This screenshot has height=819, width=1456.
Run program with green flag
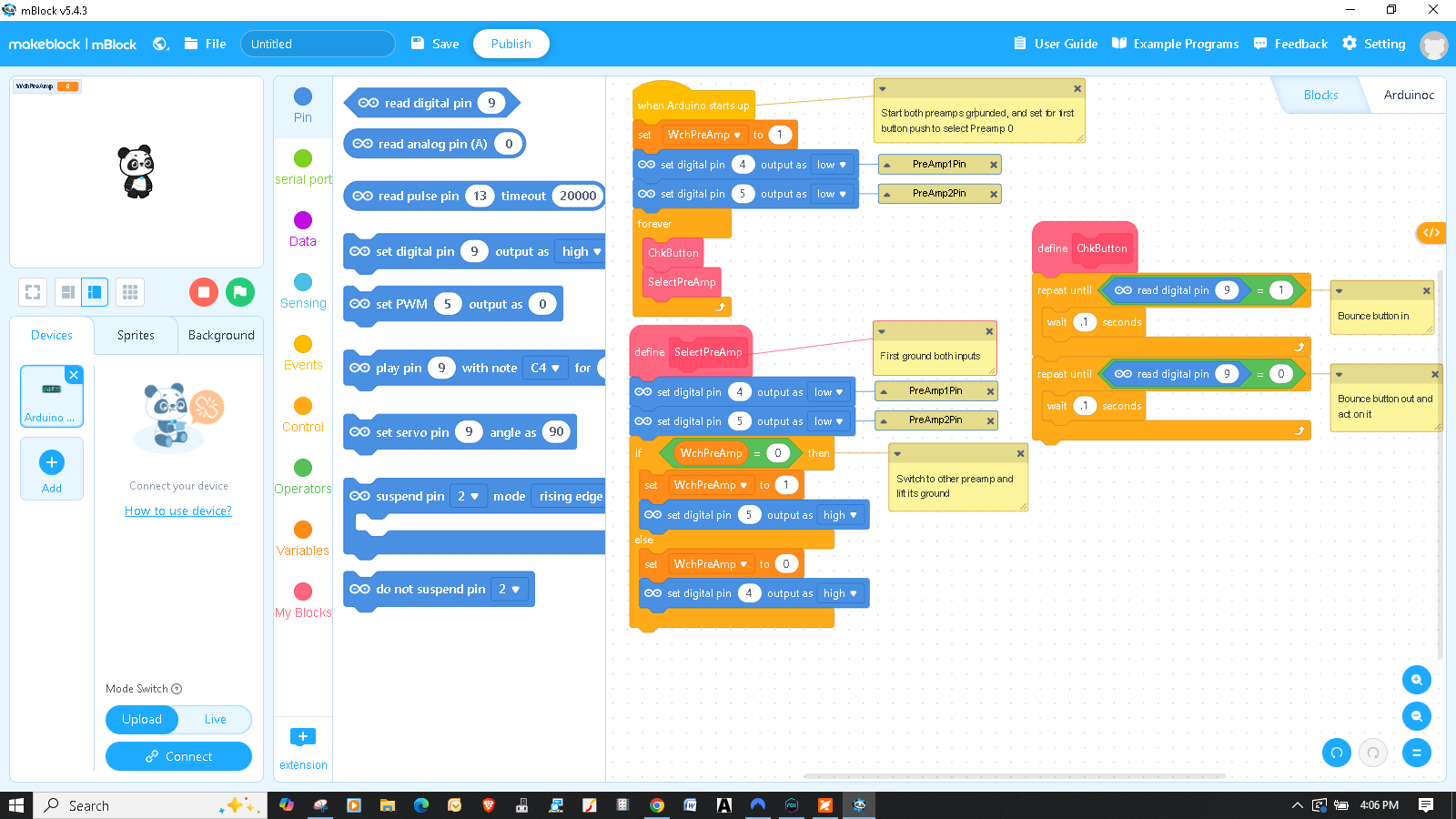click(240, 292)
